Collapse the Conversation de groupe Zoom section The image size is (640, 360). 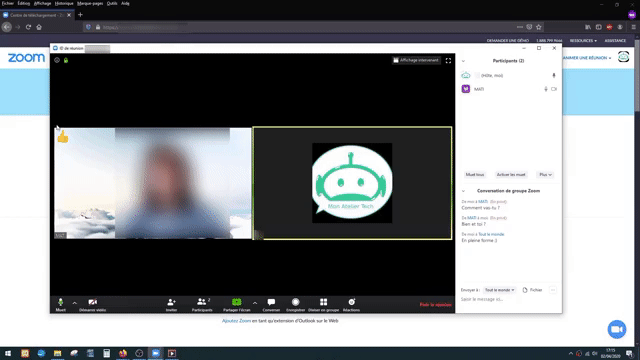point(463,191)
